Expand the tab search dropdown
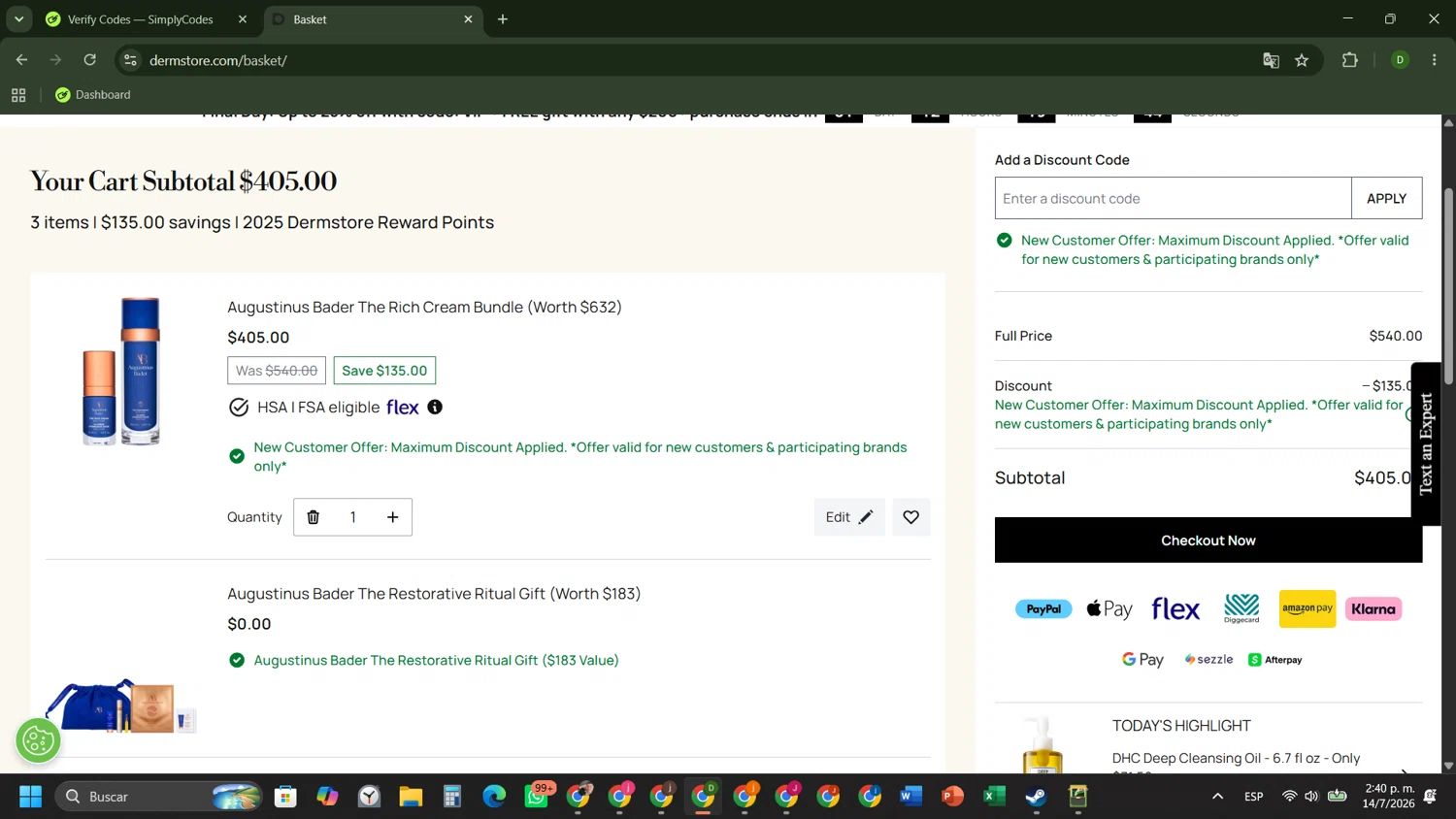 [x=18, y=19]
